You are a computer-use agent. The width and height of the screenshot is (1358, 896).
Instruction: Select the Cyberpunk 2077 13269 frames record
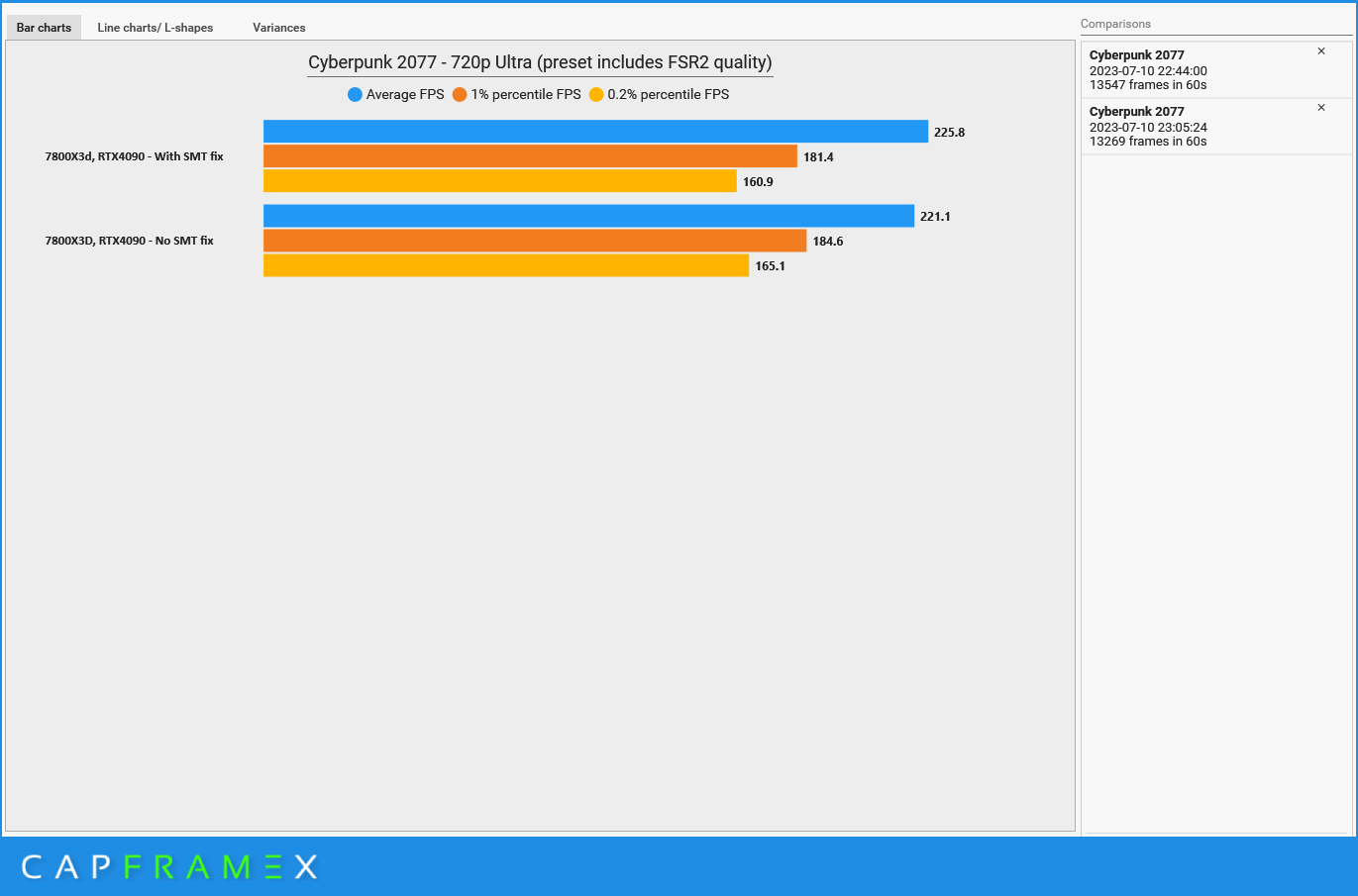[1216, 127]
